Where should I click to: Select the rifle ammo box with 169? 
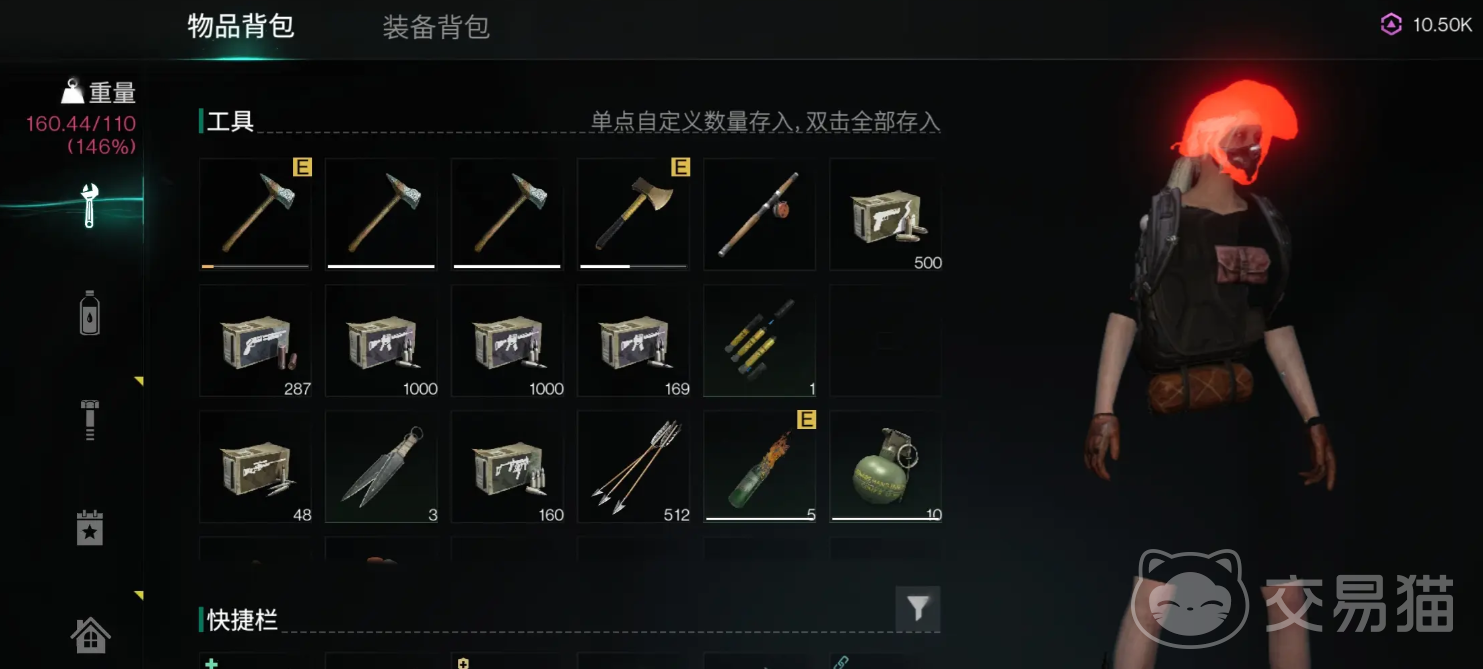tap(633, 340)
